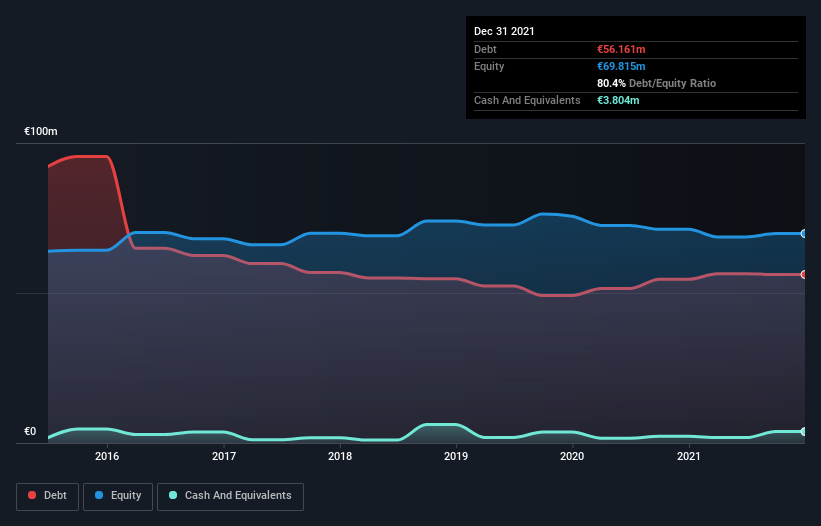The image size is (821, 526).
Task: Toggle the Debt series legend button
Action: [48, 496]
